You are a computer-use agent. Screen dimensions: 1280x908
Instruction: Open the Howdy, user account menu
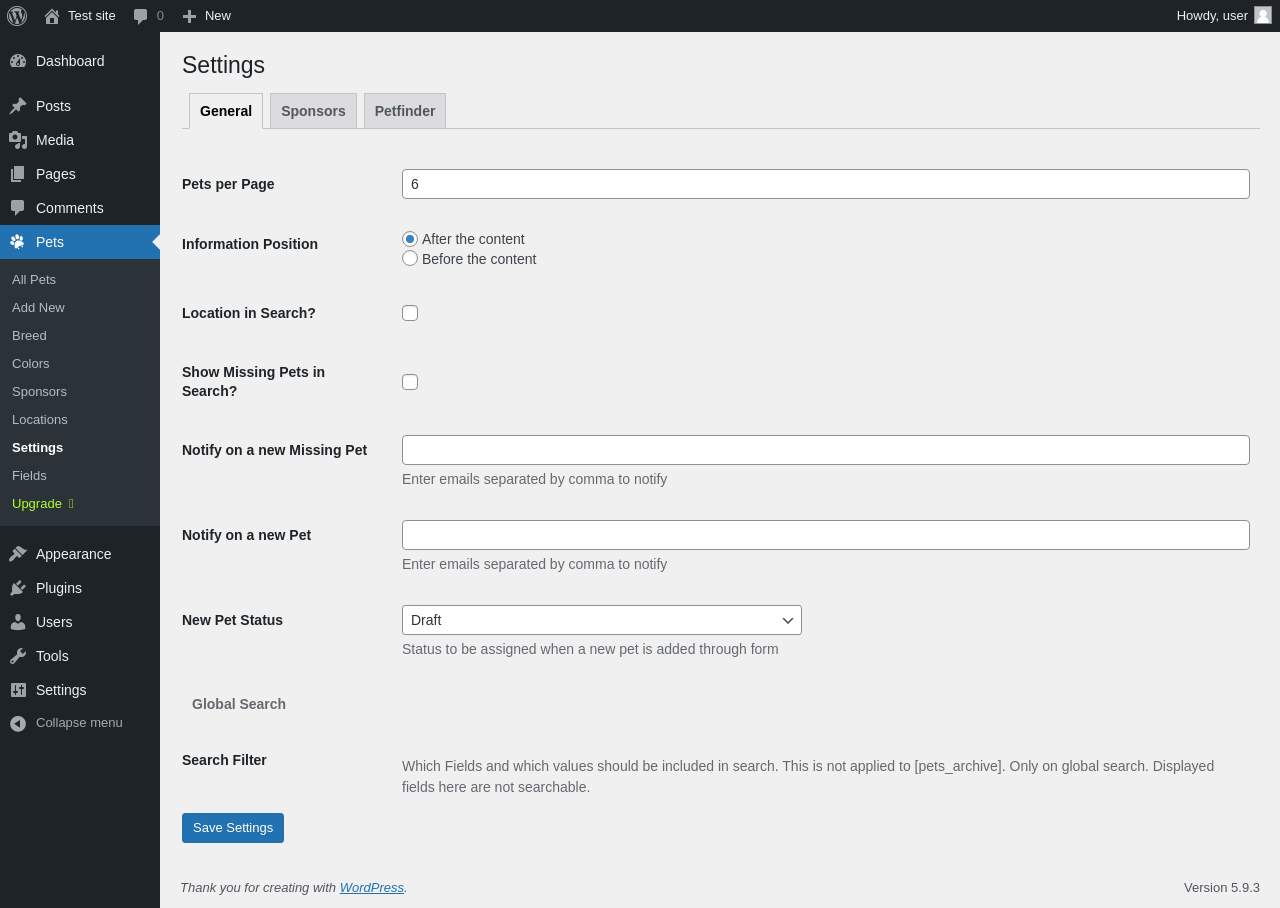(1224, 16)
